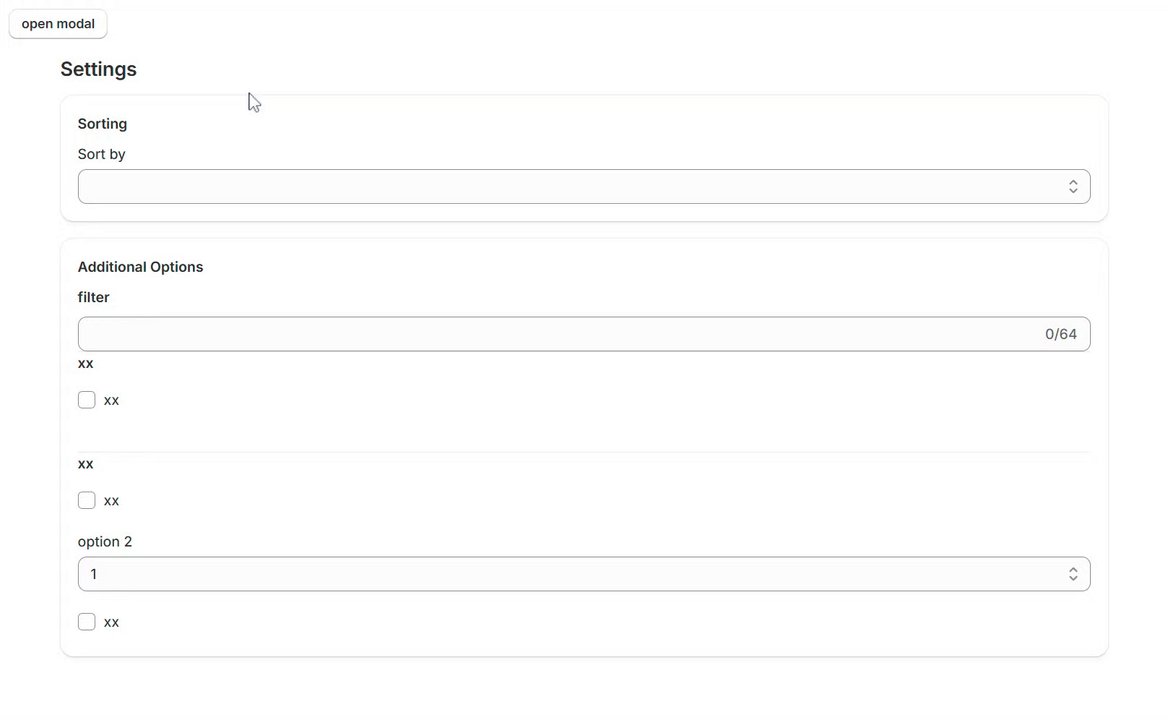This screenshot has width=1168, height=720.
Task: Click the "filter" field label
Action: tap(93, 297)
